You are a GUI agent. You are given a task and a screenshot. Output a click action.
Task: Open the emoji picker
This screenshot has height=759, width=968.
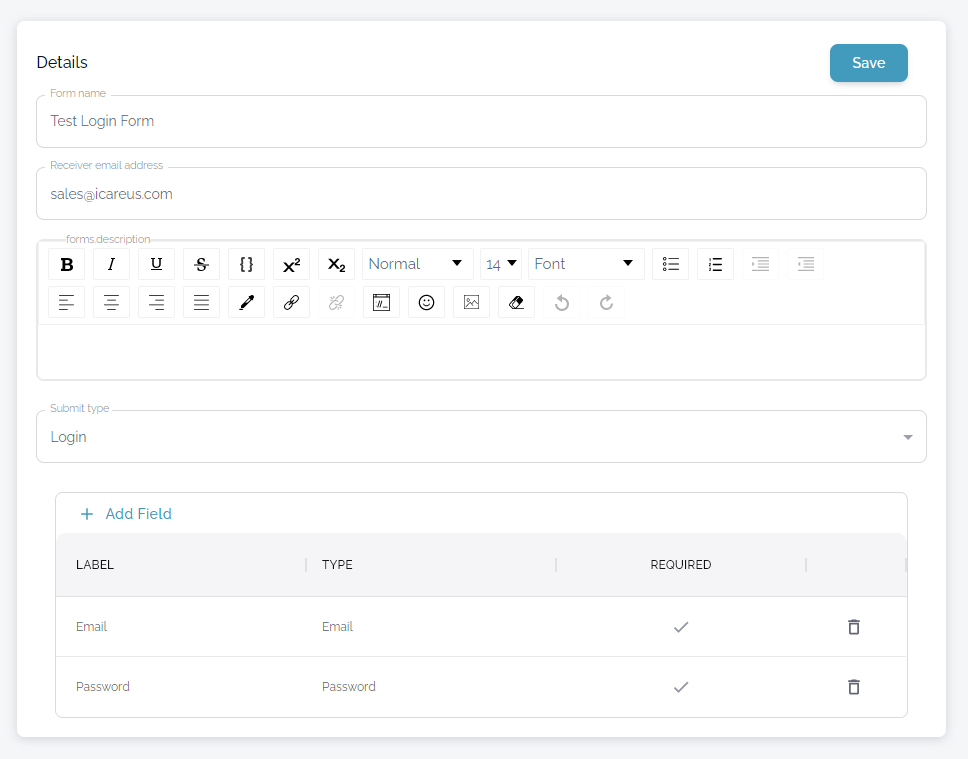(426, 302)
